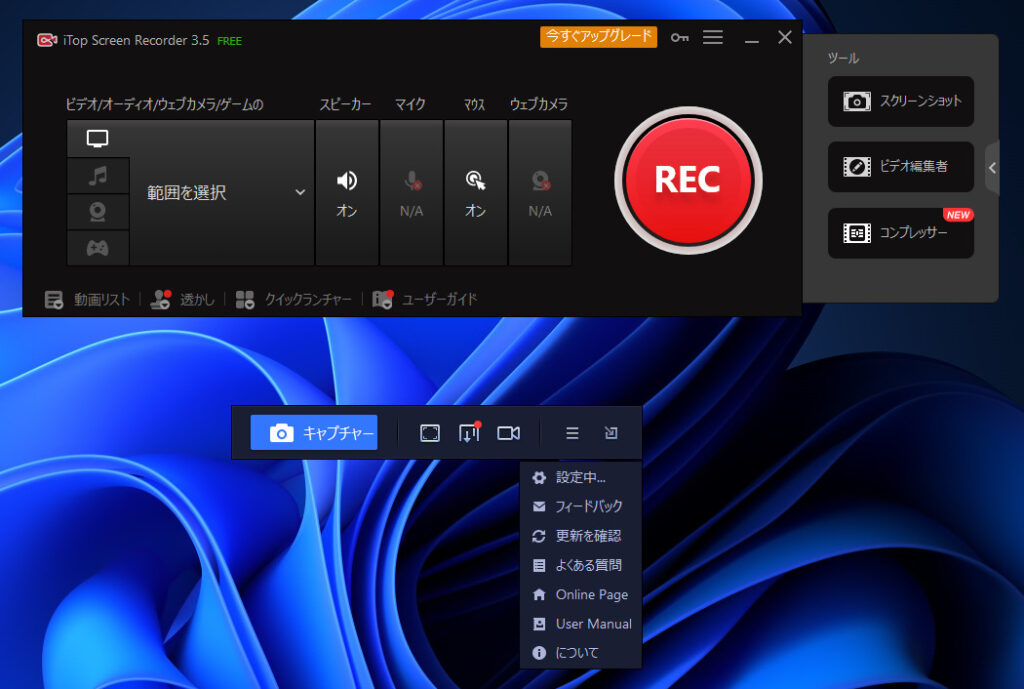This screenshot has height=689, width=1024.
Task: Toggle the マイク microphone input
Action: click(411, 193)
